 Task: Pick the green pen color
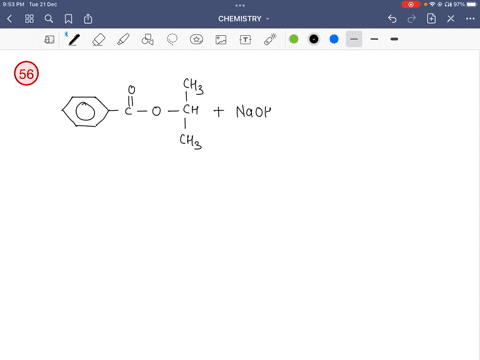click(x=294, y=39)
